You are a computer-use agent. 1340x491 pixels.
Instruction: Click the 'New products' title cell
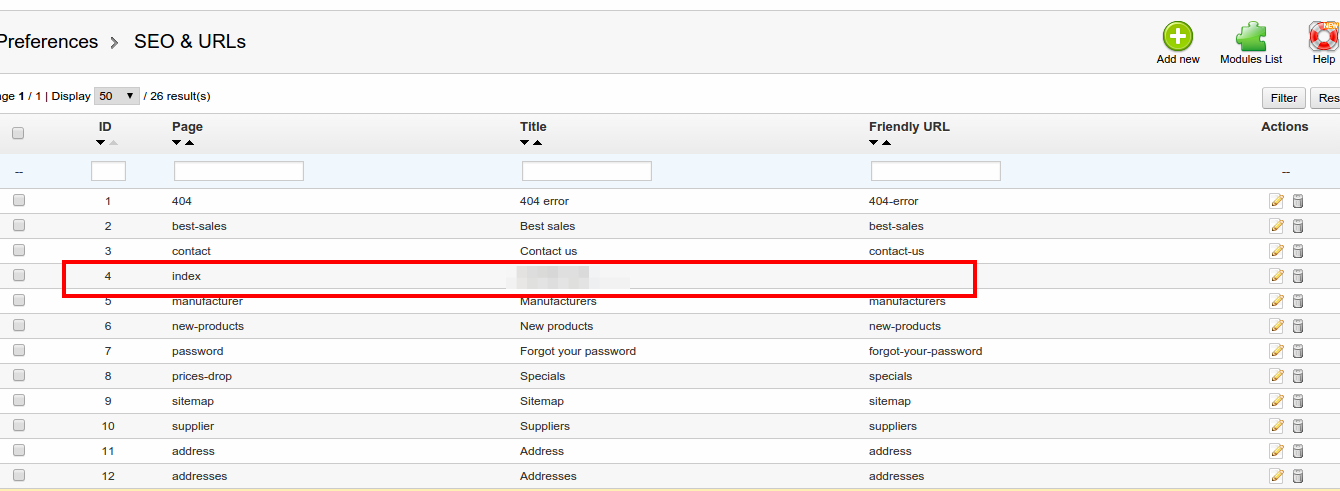pyautogui.click(x=556, y=326)
